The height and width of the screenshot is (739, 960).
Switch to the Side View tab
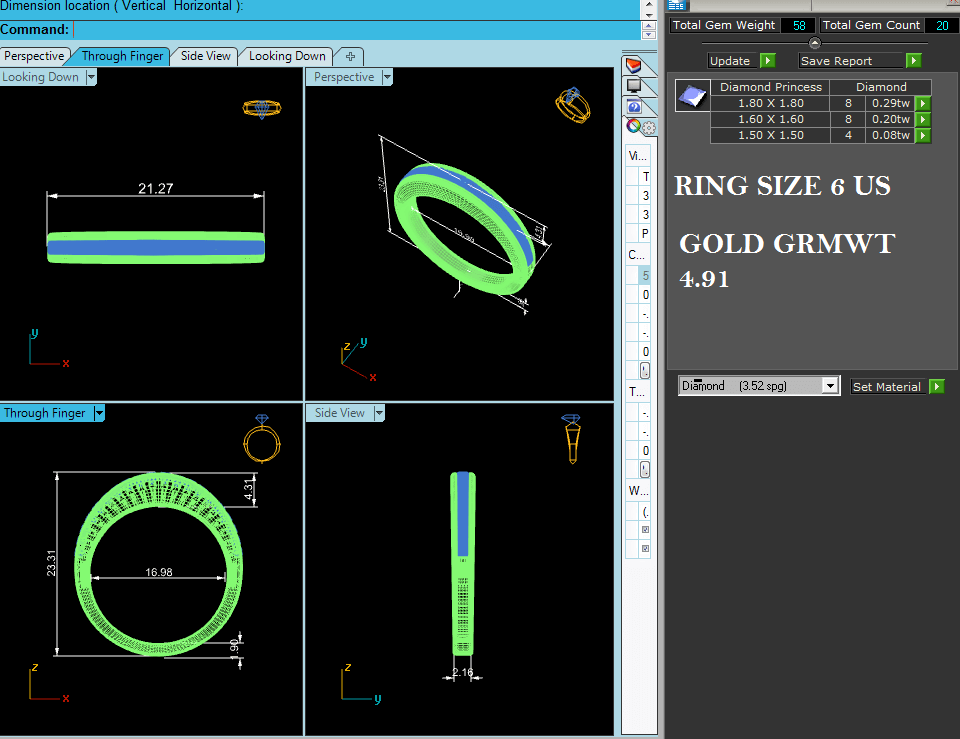click(205, 56)
